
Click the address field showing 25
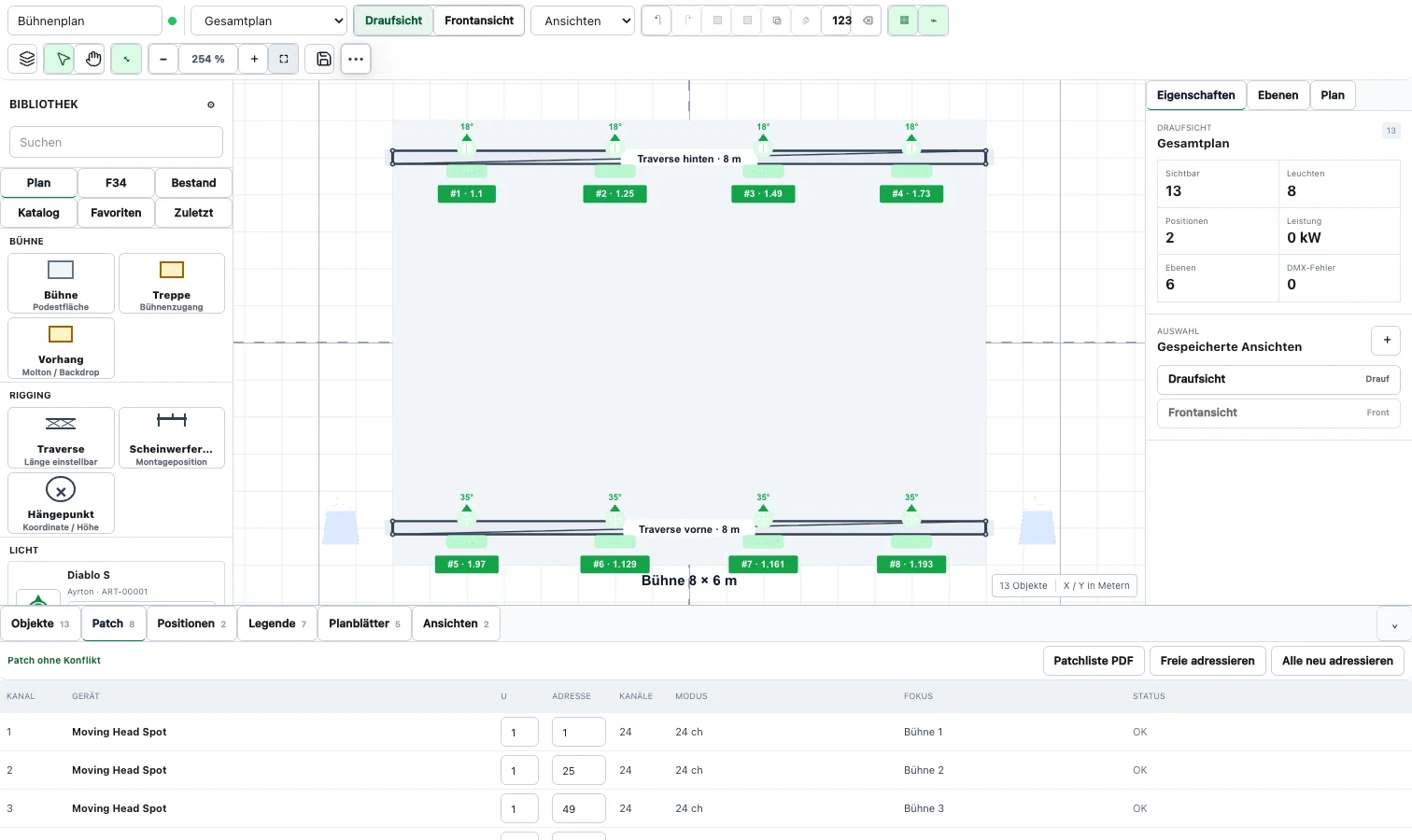point(579,771)
